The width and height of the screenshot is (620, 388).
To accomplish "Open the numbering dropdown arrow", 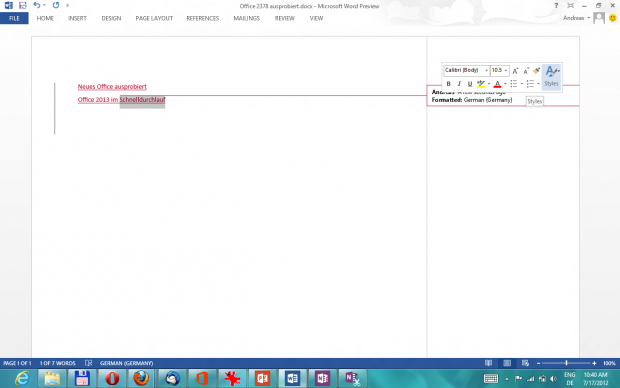I will [x=539, y=84].
